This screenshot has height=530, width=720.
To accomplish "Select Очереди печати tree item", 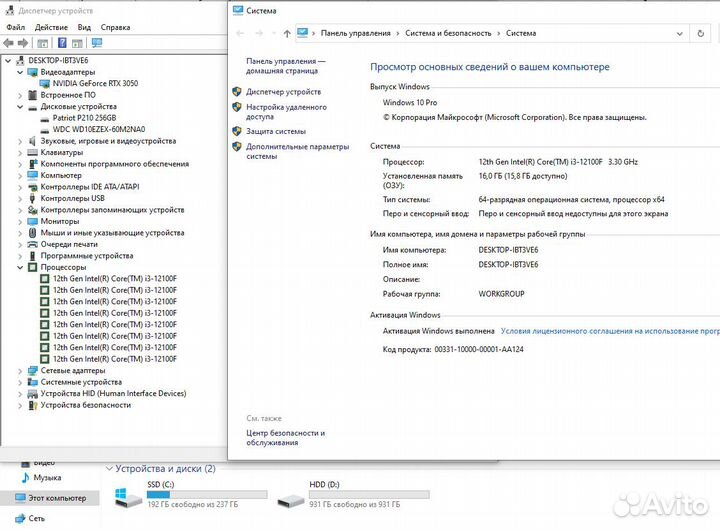I will click(x=69, y=244).
